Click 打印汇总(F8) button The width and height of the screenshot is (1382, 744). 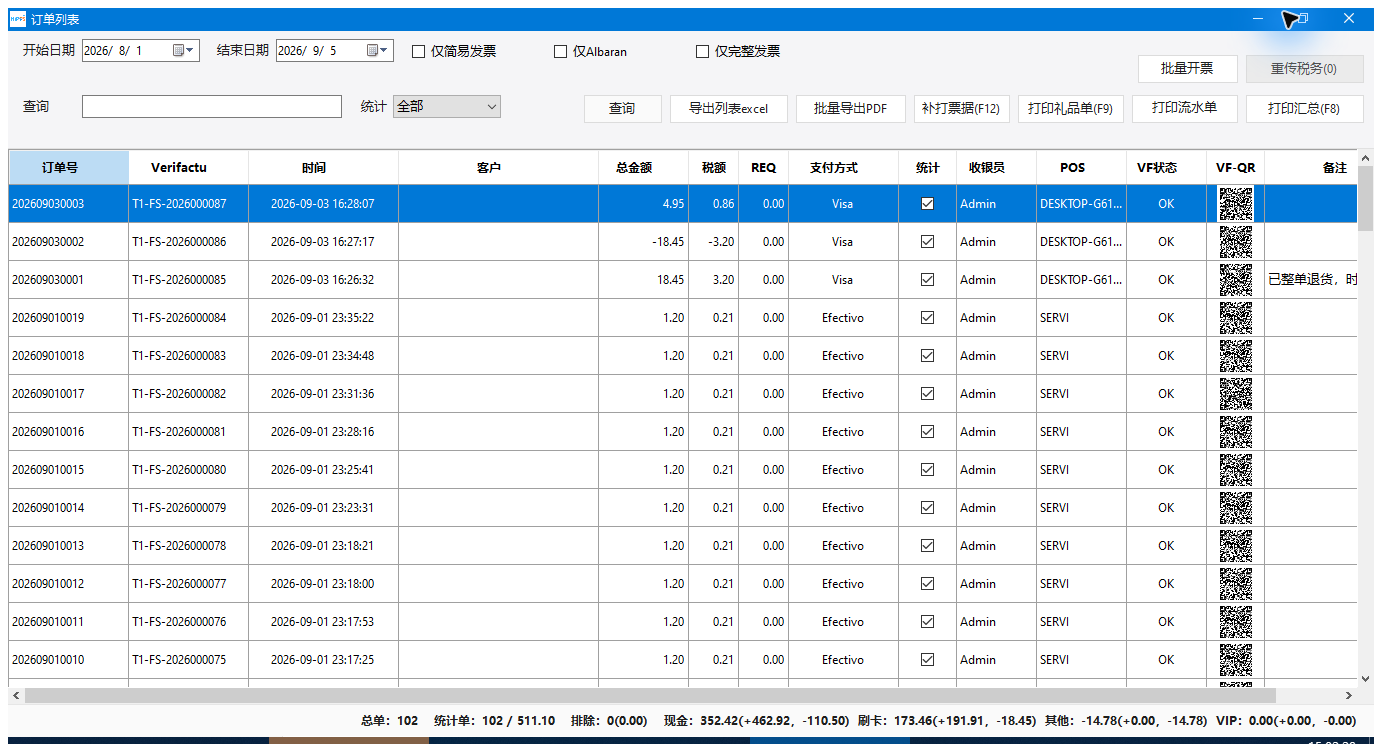1304,108
